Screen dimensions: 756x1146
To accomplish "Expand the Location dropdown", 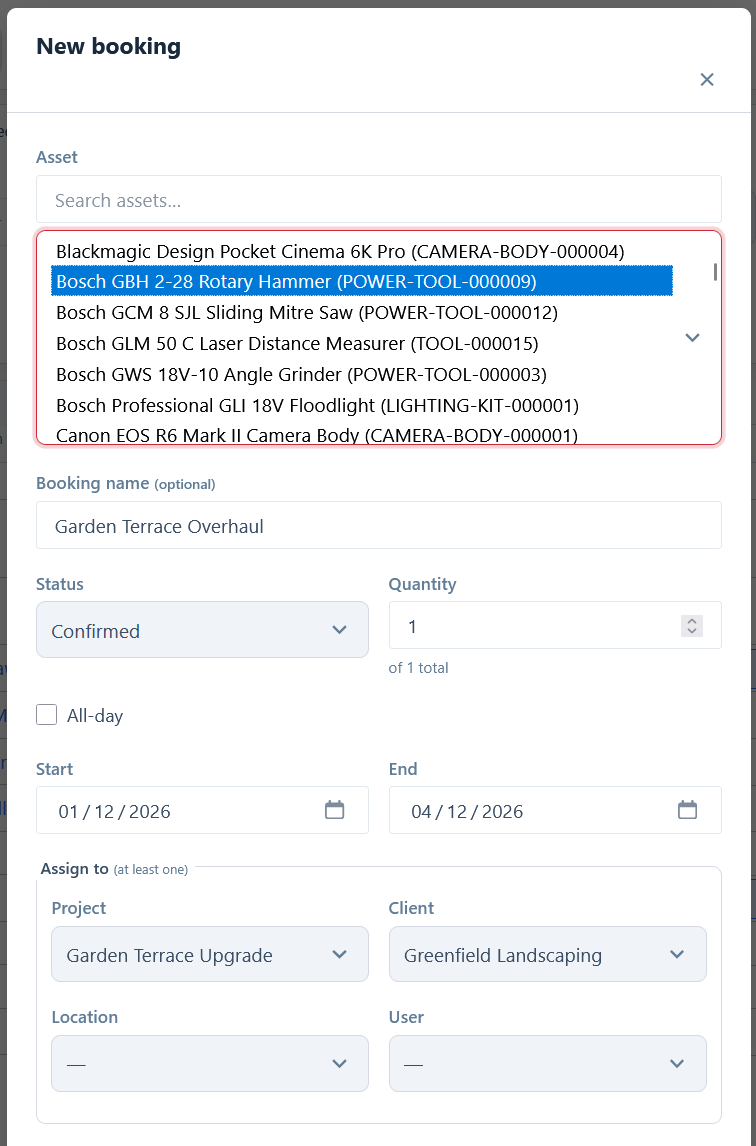I will 210,1063.
